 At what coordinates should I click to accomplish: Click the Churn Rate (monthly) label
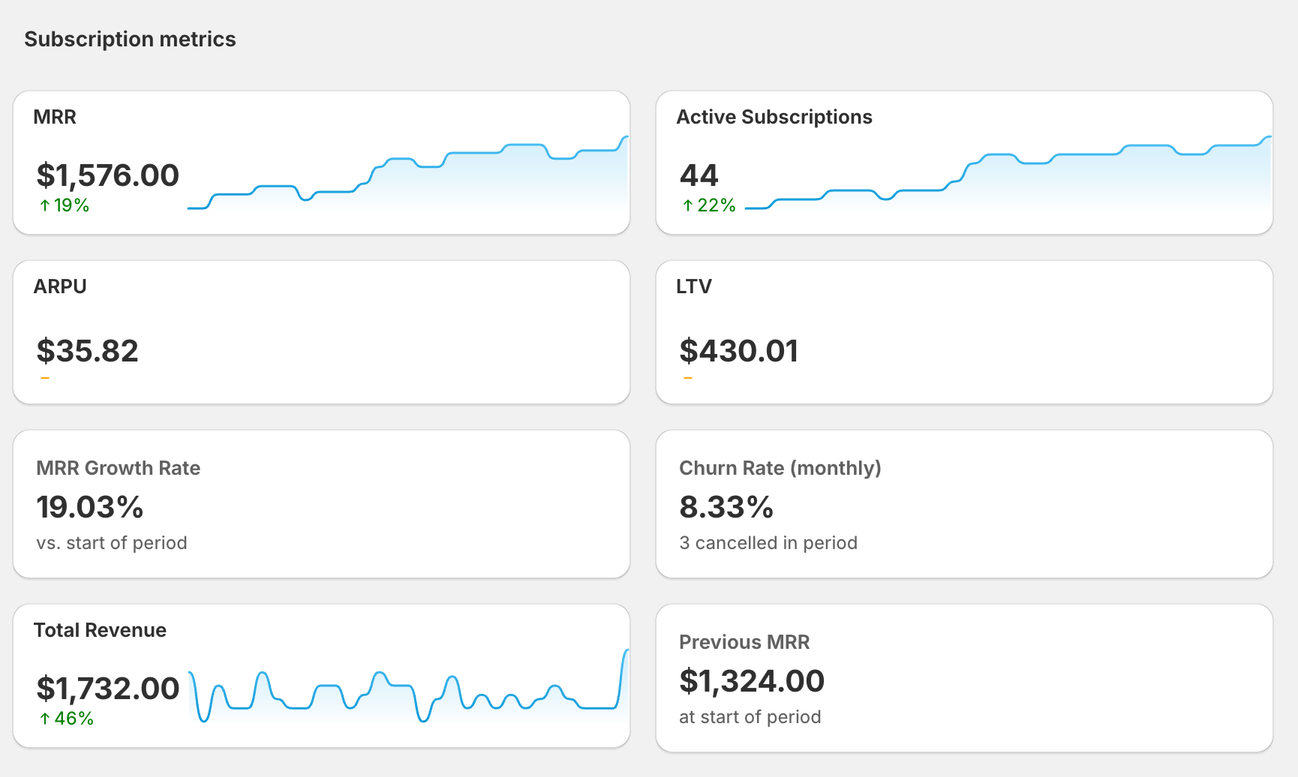[780, 467]
